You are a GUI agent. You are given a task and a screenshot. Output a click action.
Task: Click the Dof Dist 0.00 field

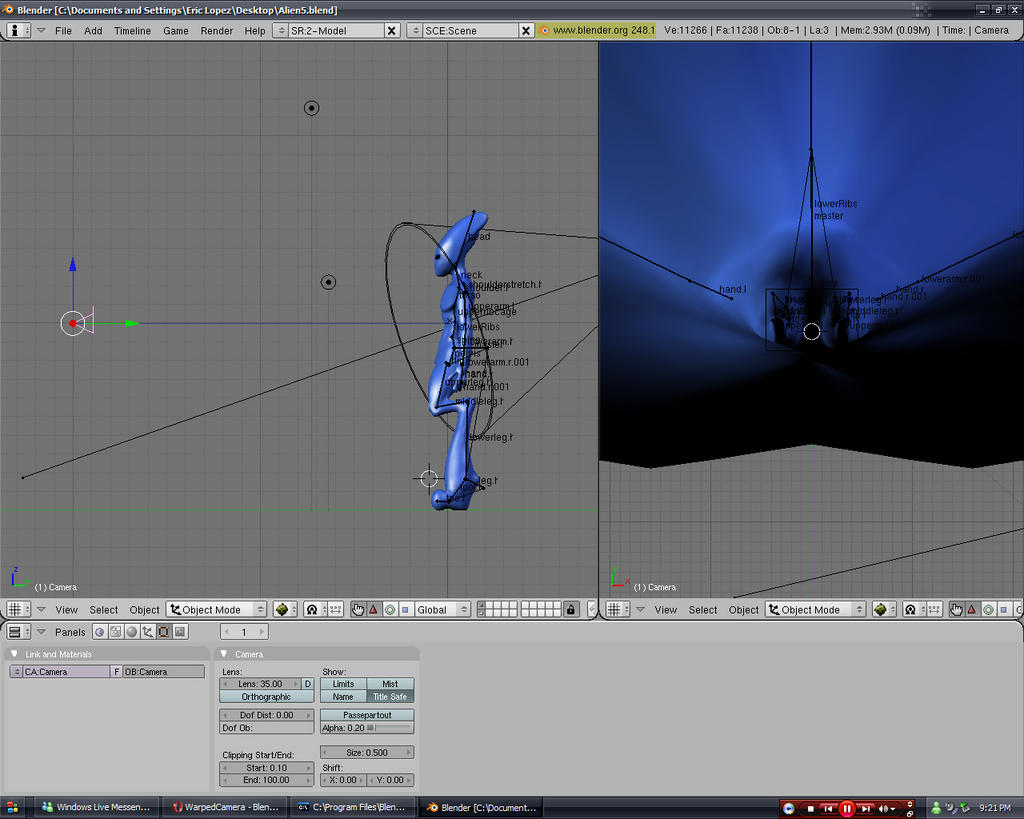[266, 715]
